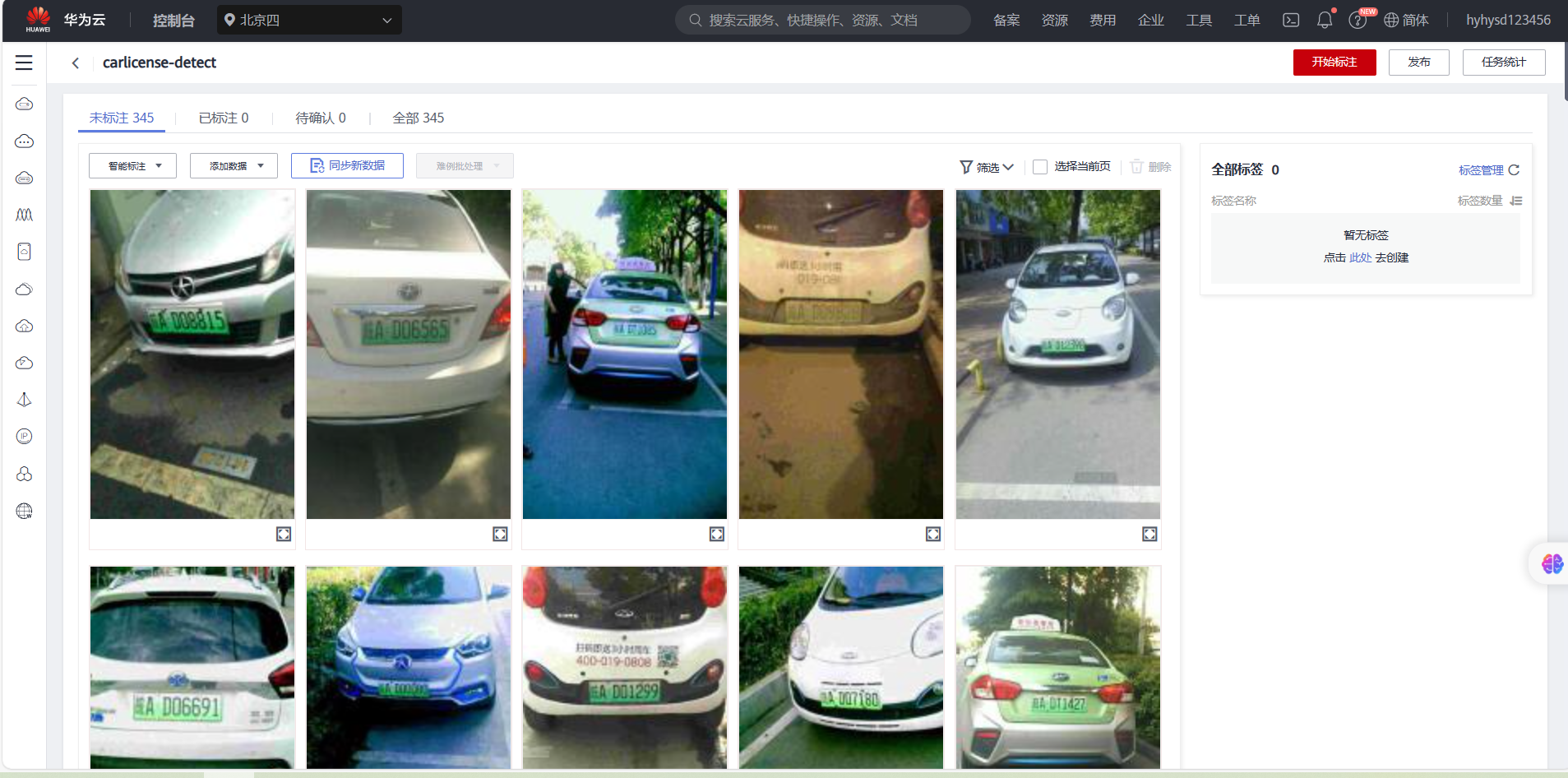
Task: Select the white sedan D06565 thumbnail
Action: coord(409,354)
